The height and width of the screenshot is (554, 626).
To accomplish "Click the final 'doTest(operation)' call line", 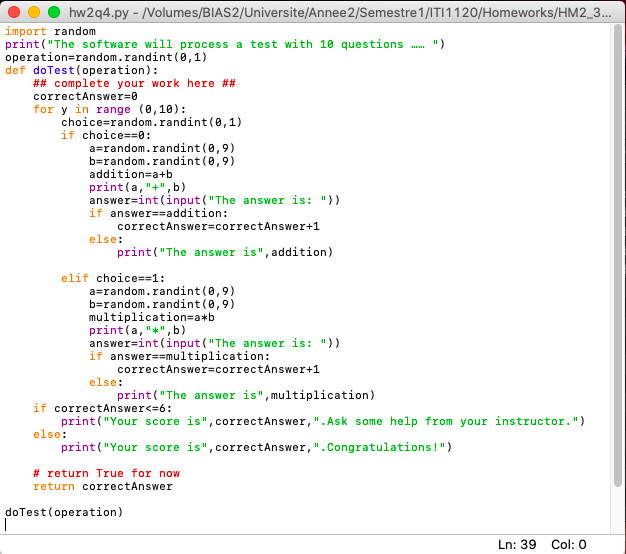I will click(x=64, y=512).
